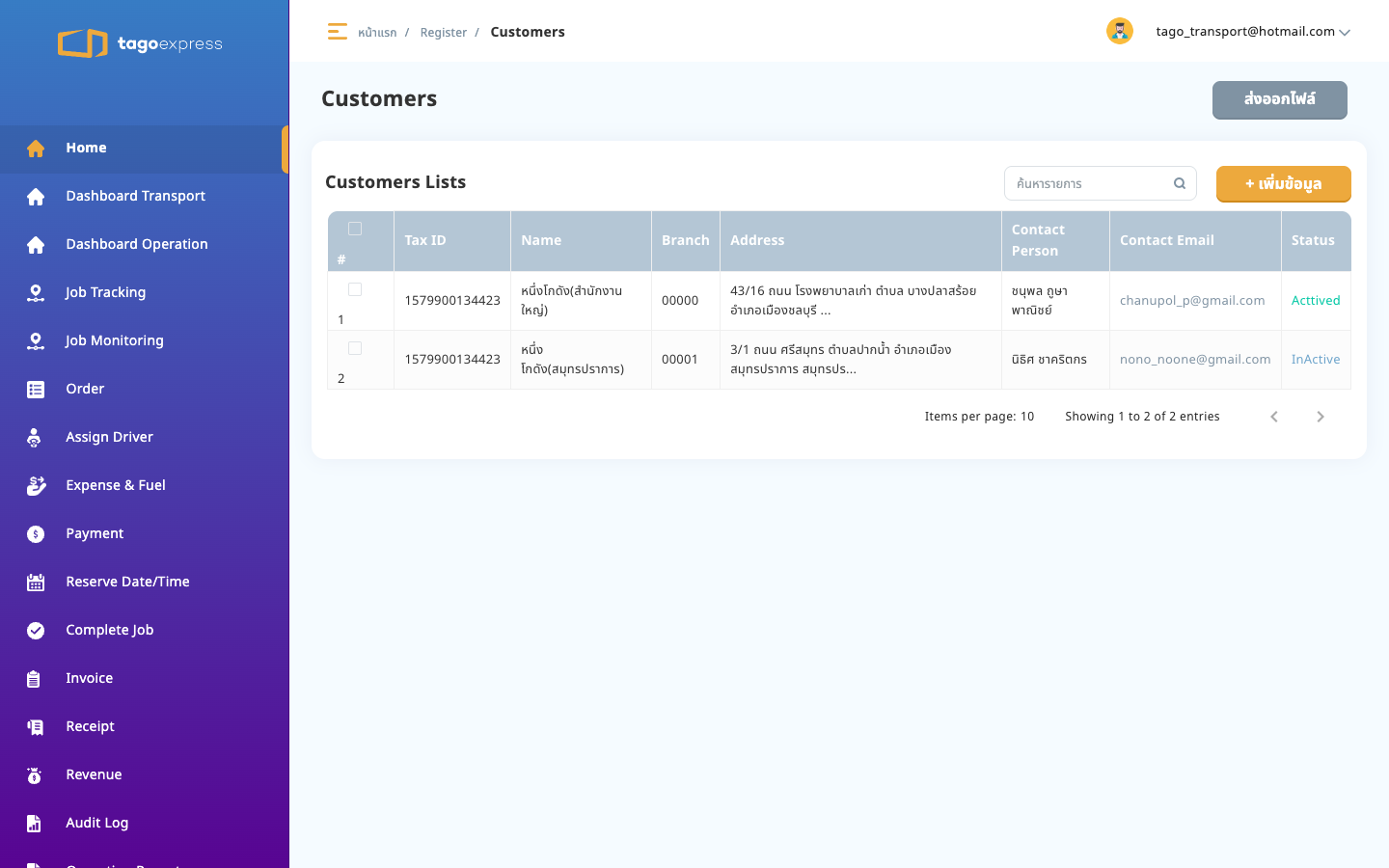Click the Dashboard Transport house icon
The image size is (1389, 868).
pyautogui.click(x=36, y=197)
